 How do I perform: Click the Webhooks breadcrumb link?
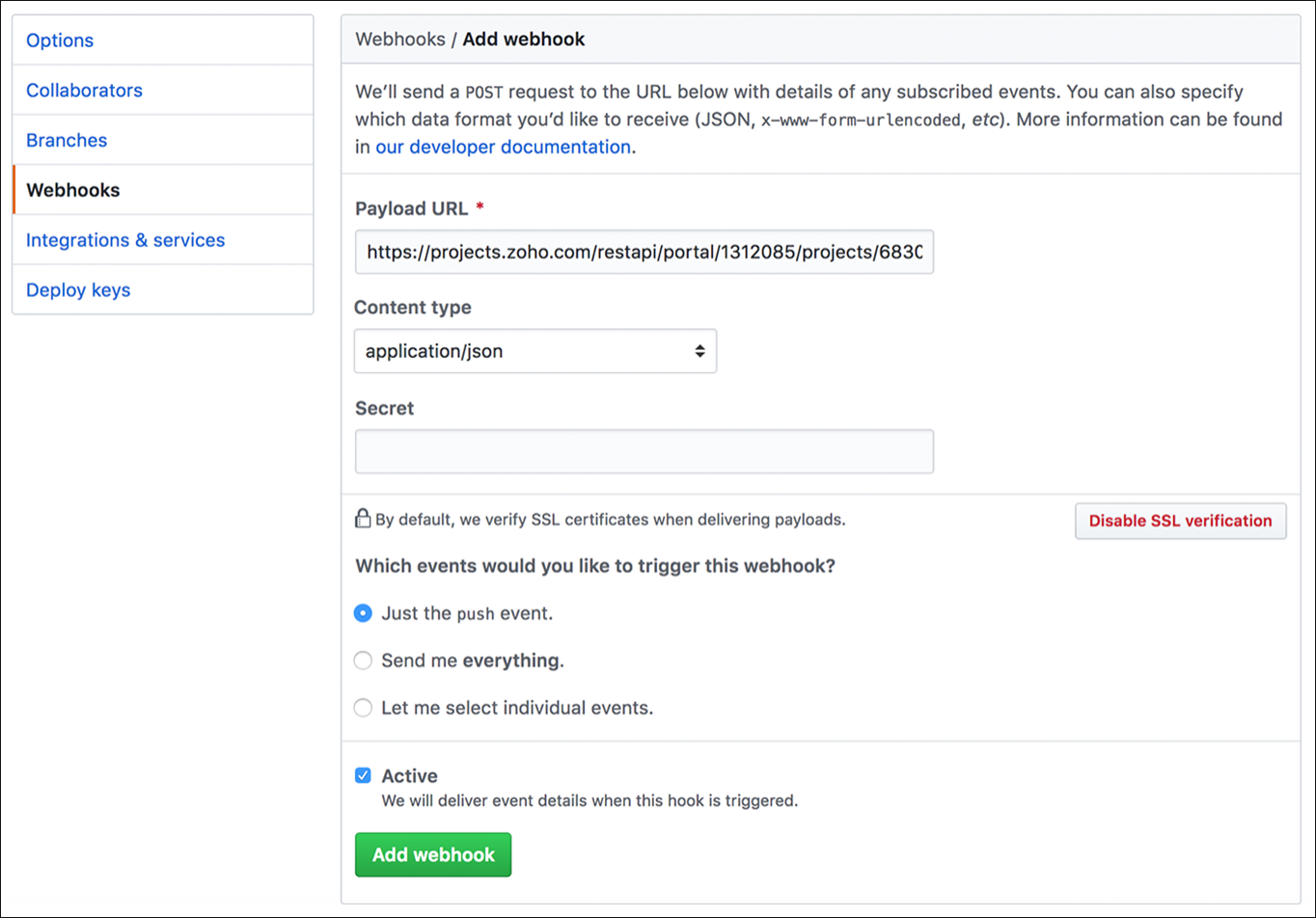pos(399,40)
